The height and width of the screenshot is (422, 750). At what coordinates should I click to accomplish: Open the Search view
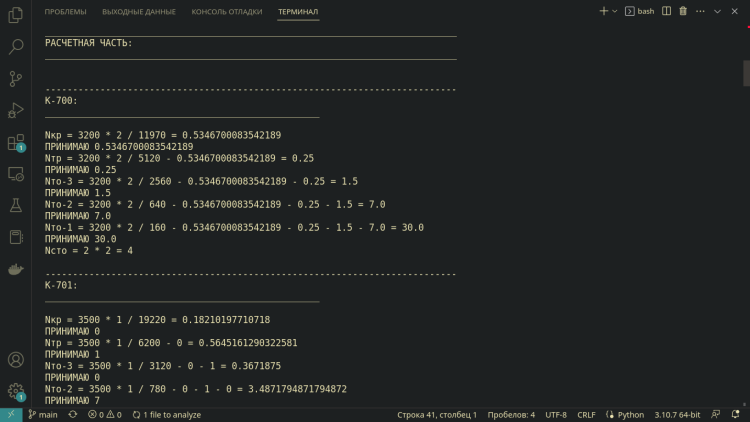[x=15, y=46]
